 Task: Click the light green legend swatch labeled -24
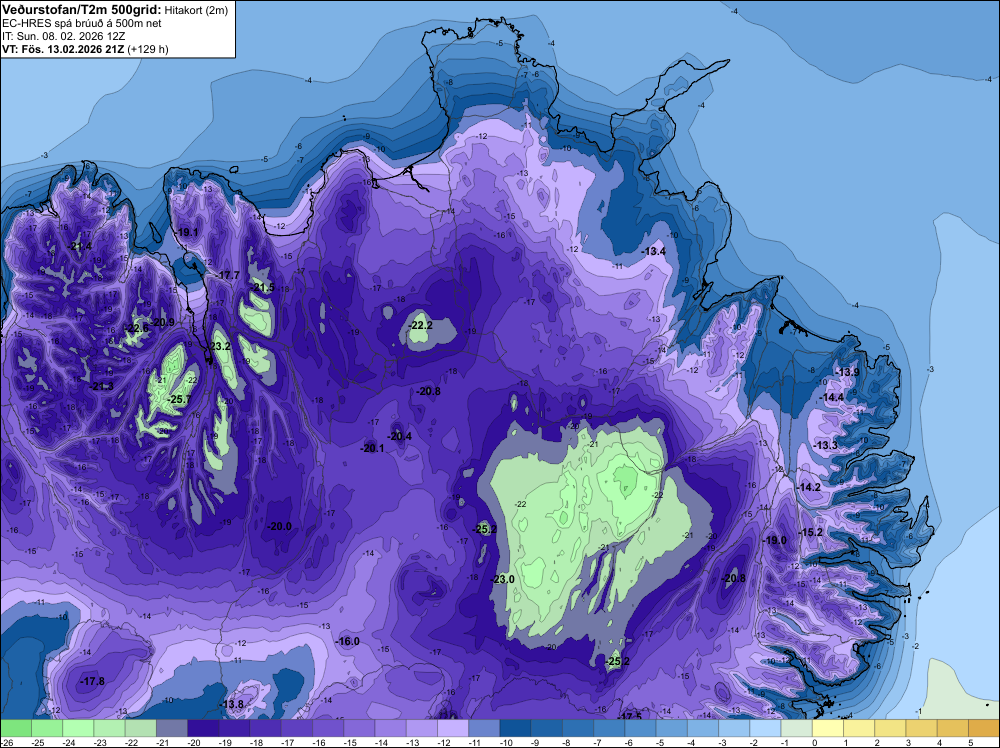pyautogui.click(x=78, y=728)
